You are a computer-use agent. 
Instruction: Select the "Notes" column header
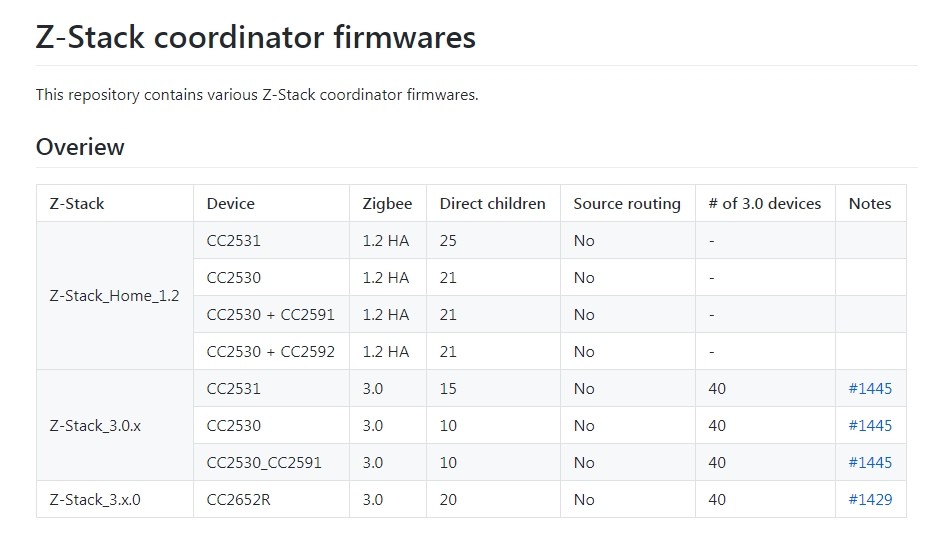coord(870,203)
